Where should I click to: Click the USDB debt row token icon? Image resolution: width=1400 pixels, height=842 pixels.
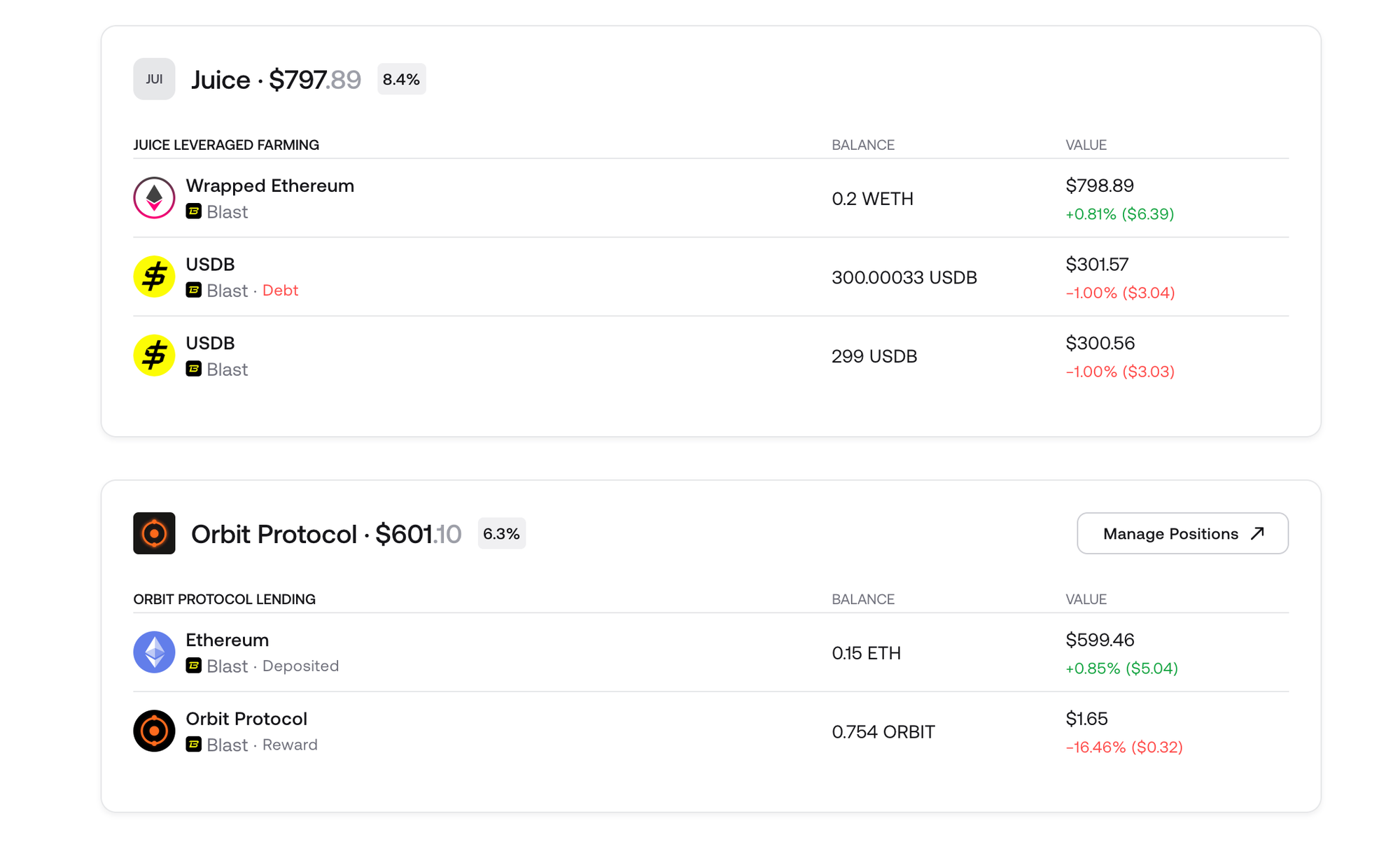pyautogui.click(x=154, y=276)
